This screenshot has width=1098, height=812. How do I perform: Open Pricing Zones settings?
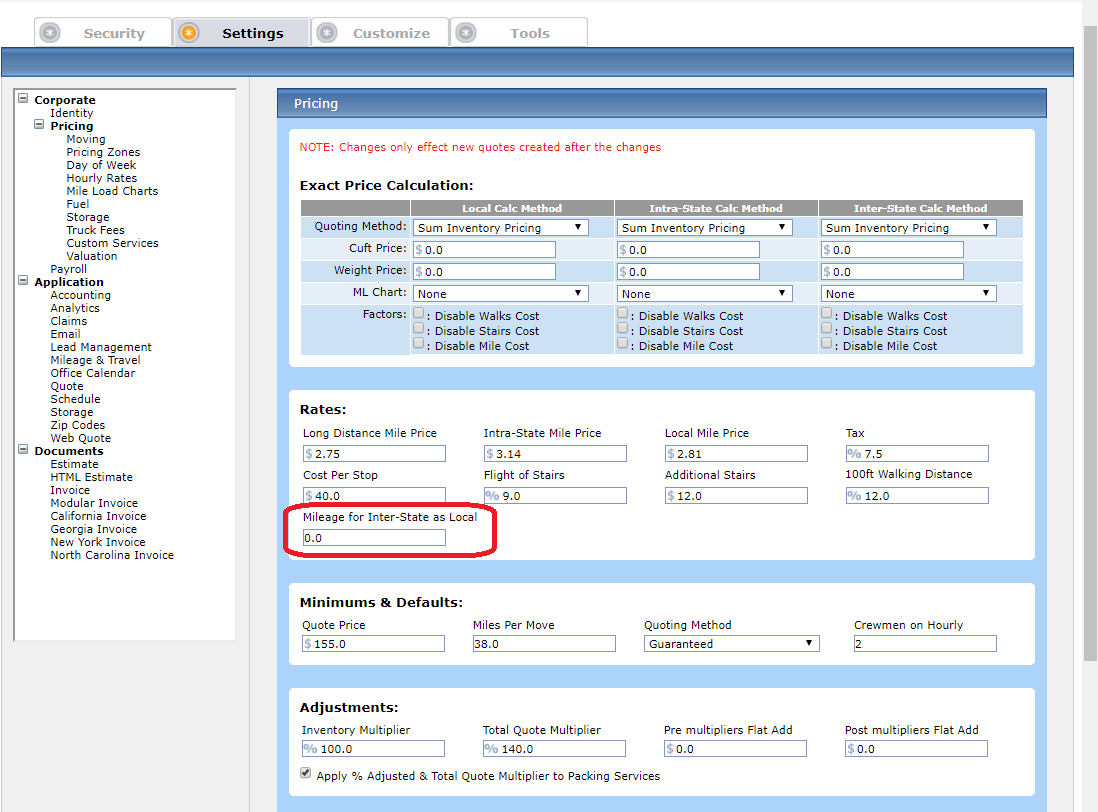[103, 152]
